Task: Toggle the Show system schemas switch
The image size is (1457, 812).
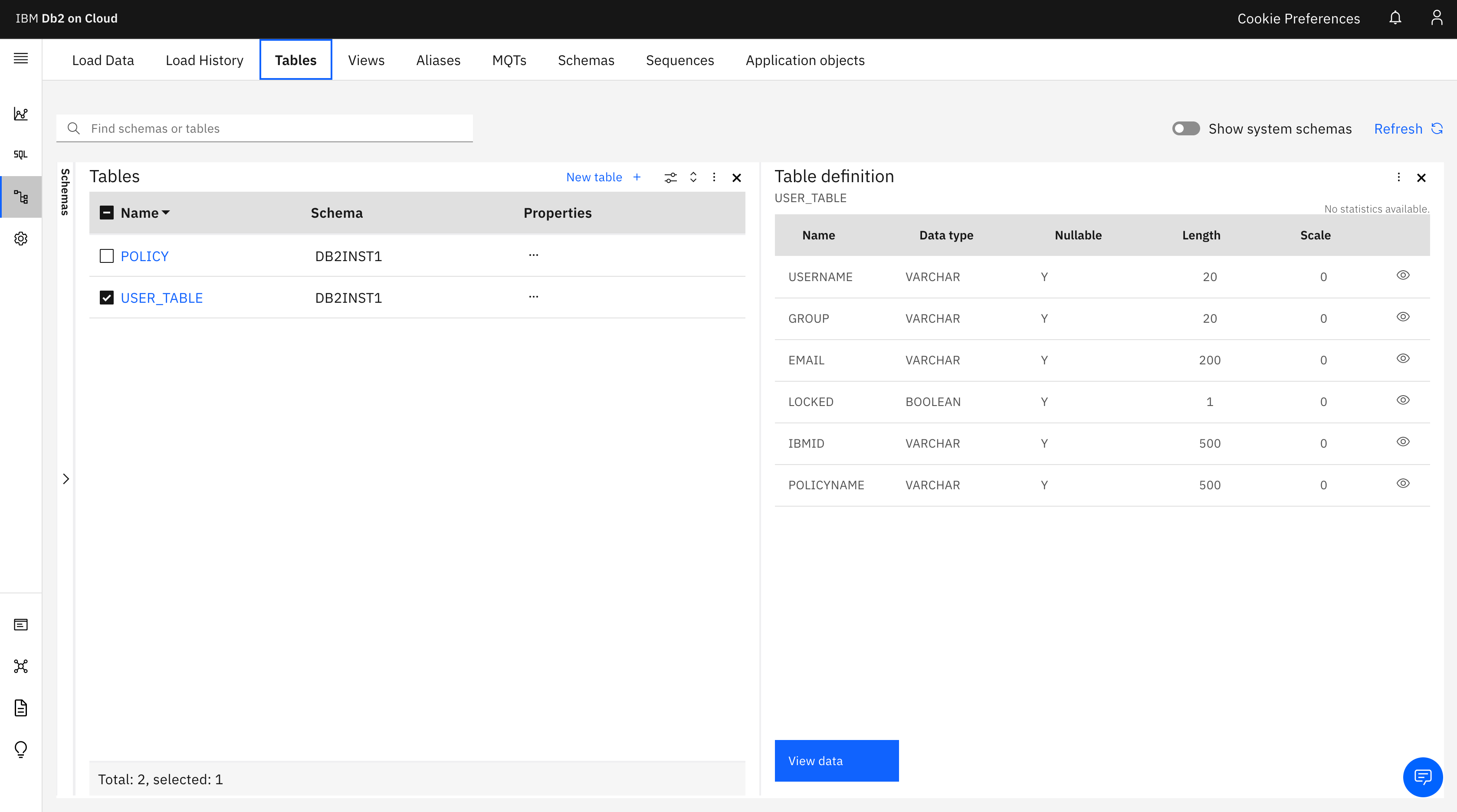Action: 1185,128
